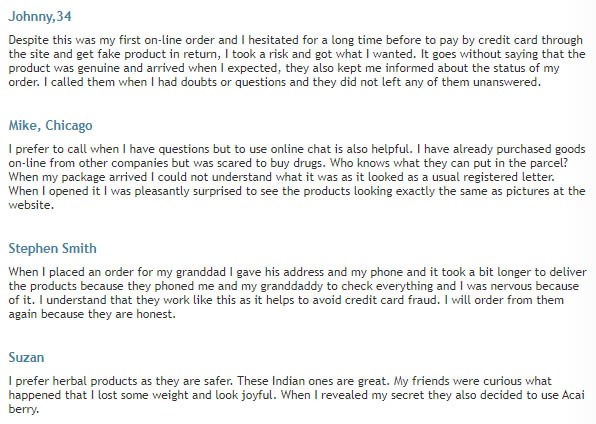The width and height of the screenshot is (596, 424).
Task: Click 'Indian ones are great' in Suzan's review
Action: click(330, 381)
